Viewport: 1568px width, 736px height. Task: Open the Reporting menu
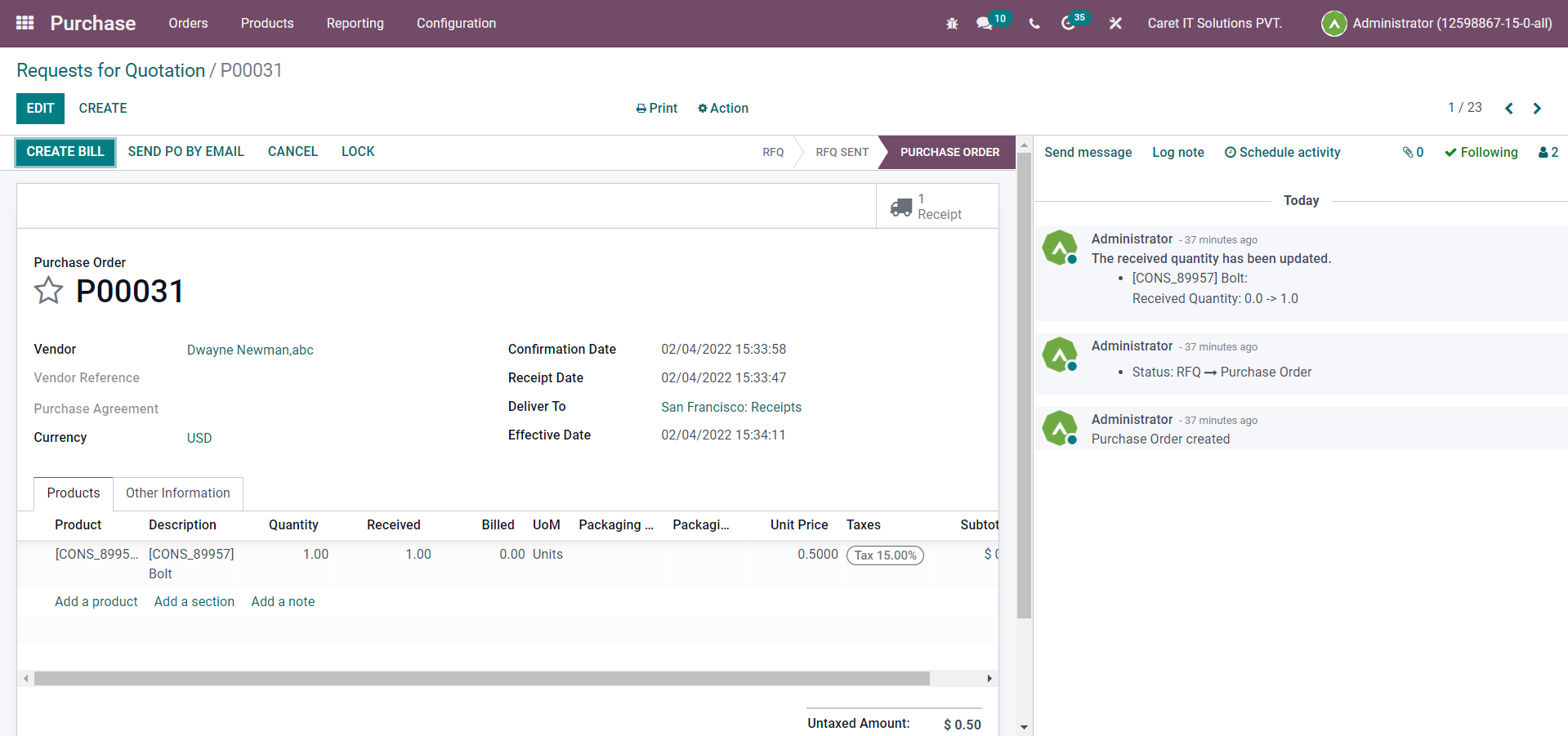click(x=355, y=23)
